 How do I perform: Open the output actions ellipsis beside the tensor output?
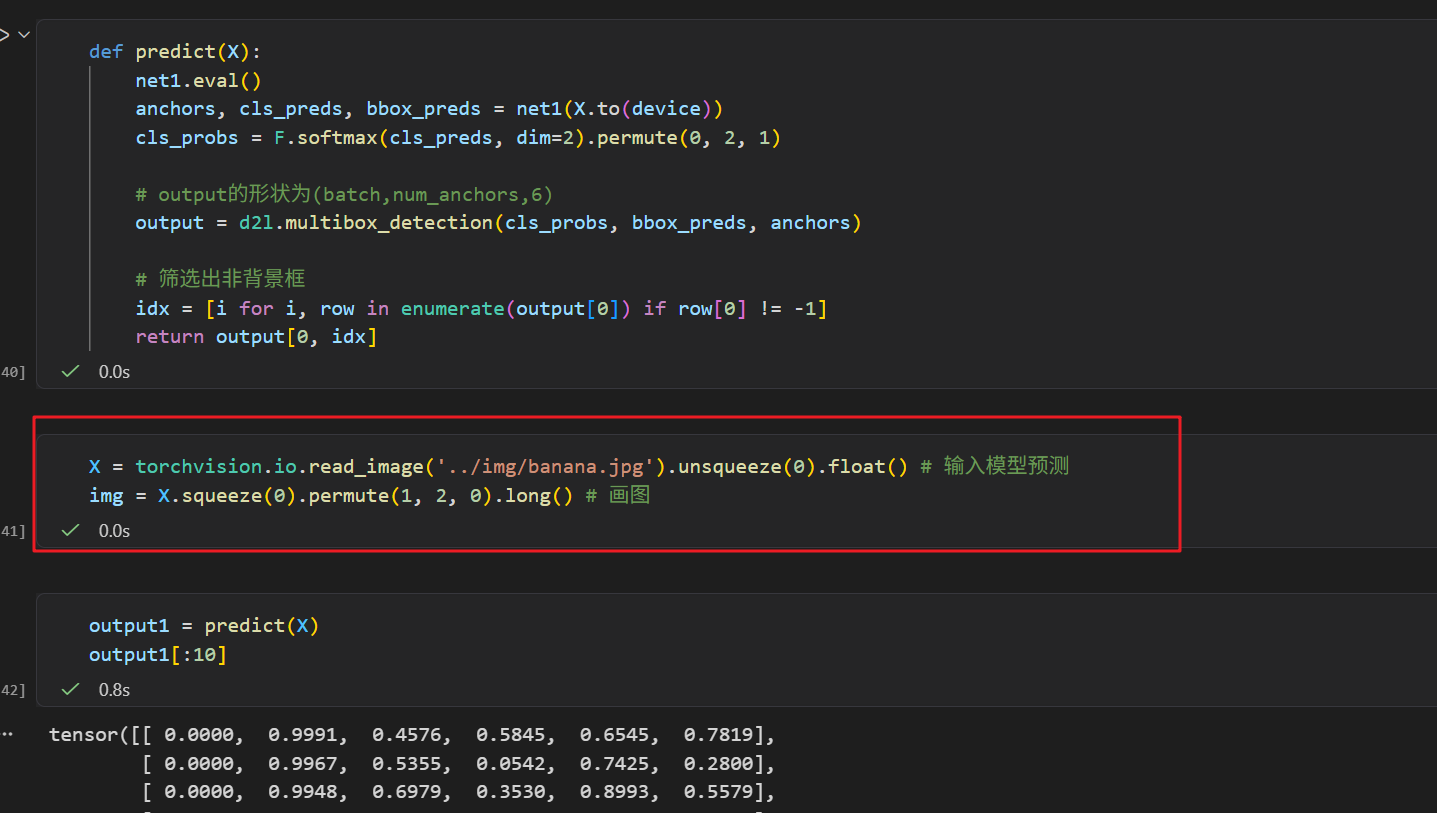pyautogui.click(x=8, y=735)
